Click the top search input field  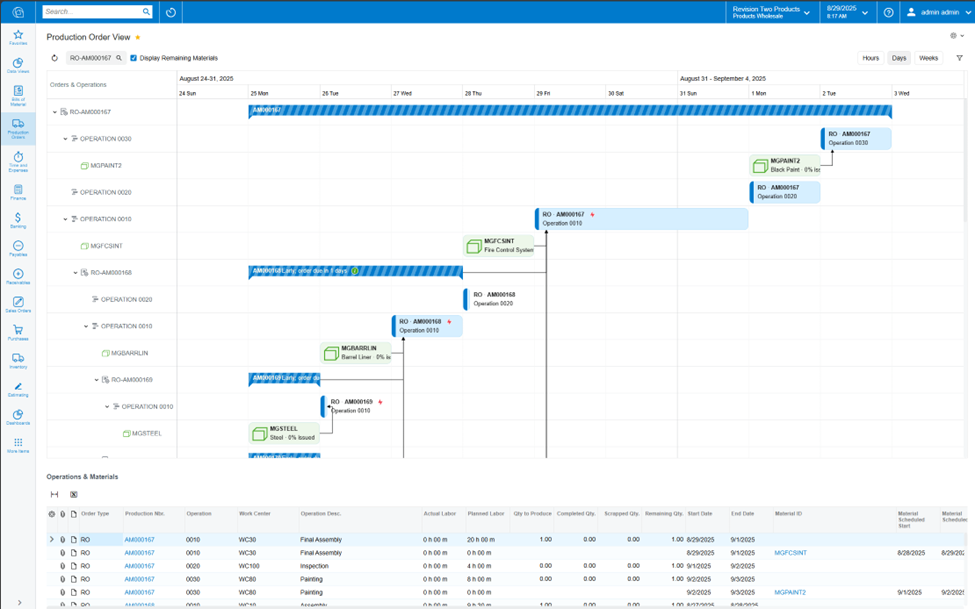[90, 12]
